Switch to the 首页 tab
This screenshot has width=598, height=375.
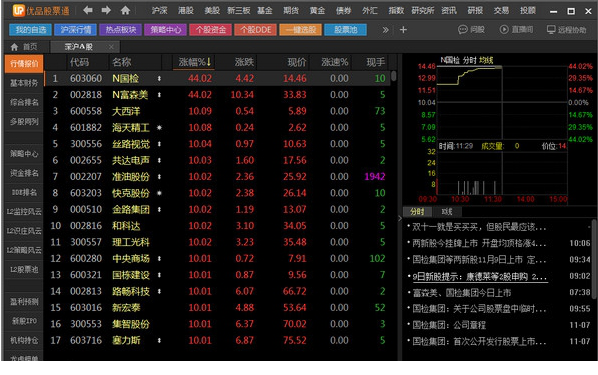pyautogui.click(x=24, y=47)
